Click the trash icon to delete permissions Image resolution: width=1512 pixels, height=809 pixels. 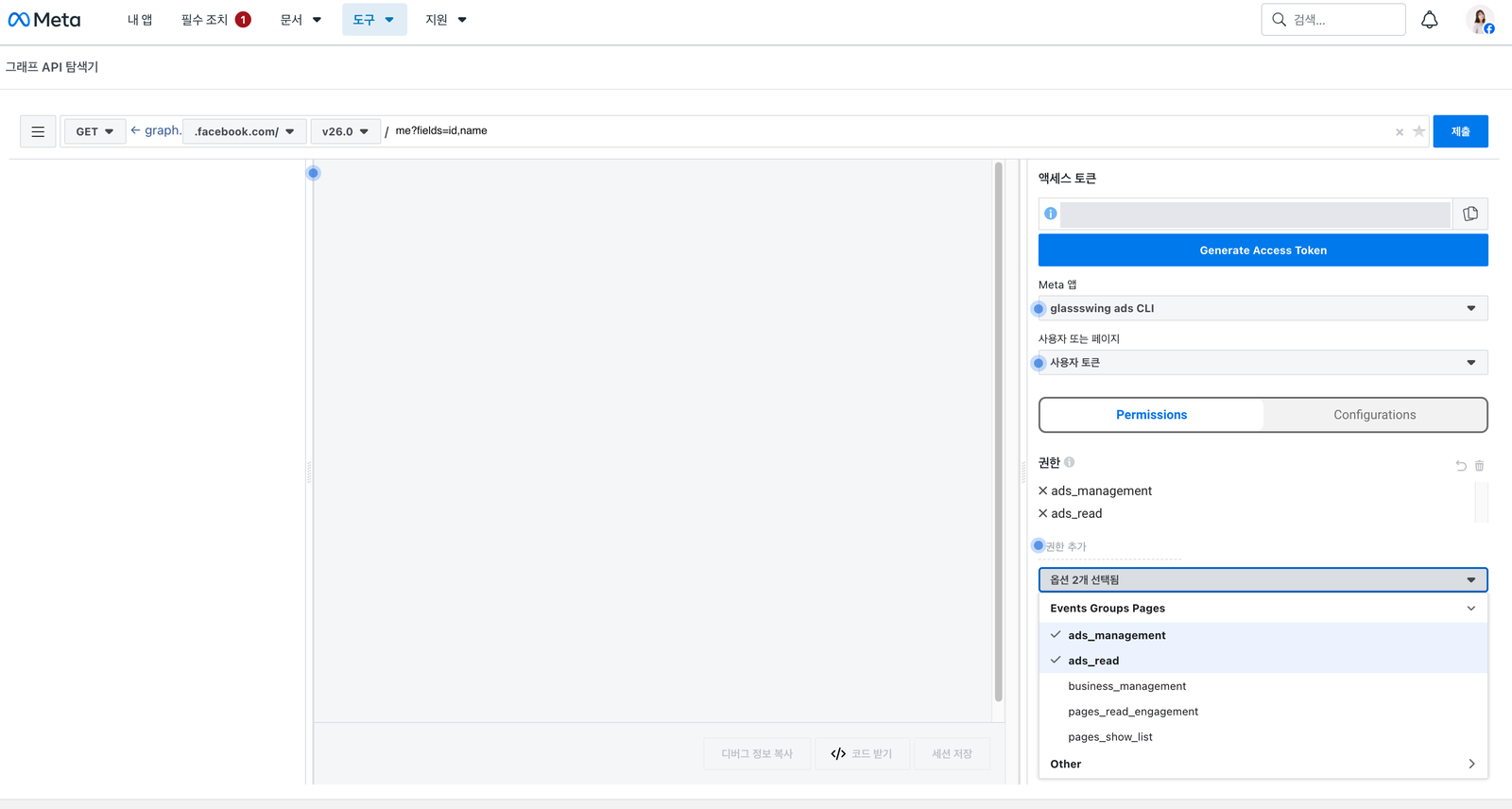click(x=1480, y=466)
